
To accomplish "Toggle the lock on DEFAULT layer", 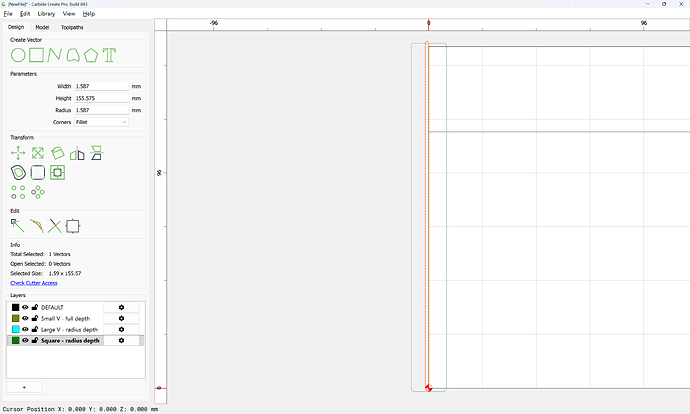I will coord(35,307).
